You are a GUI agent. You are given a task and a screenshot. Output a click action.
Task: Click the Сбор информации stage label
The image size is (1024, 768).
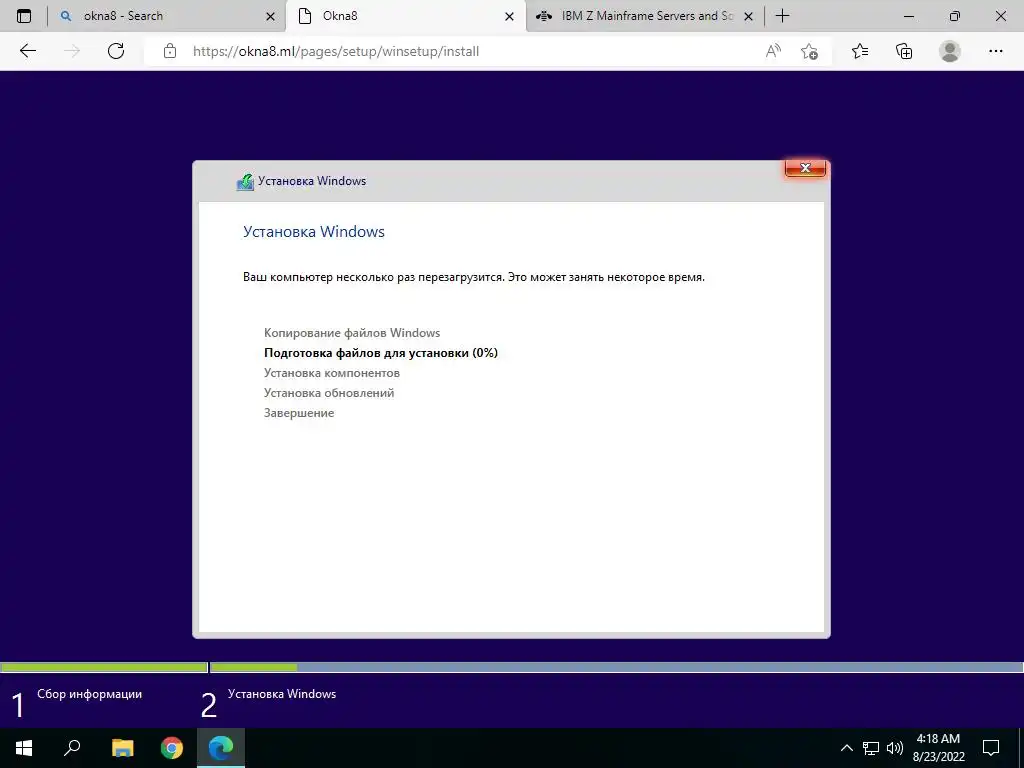click(x=89, y=694)
